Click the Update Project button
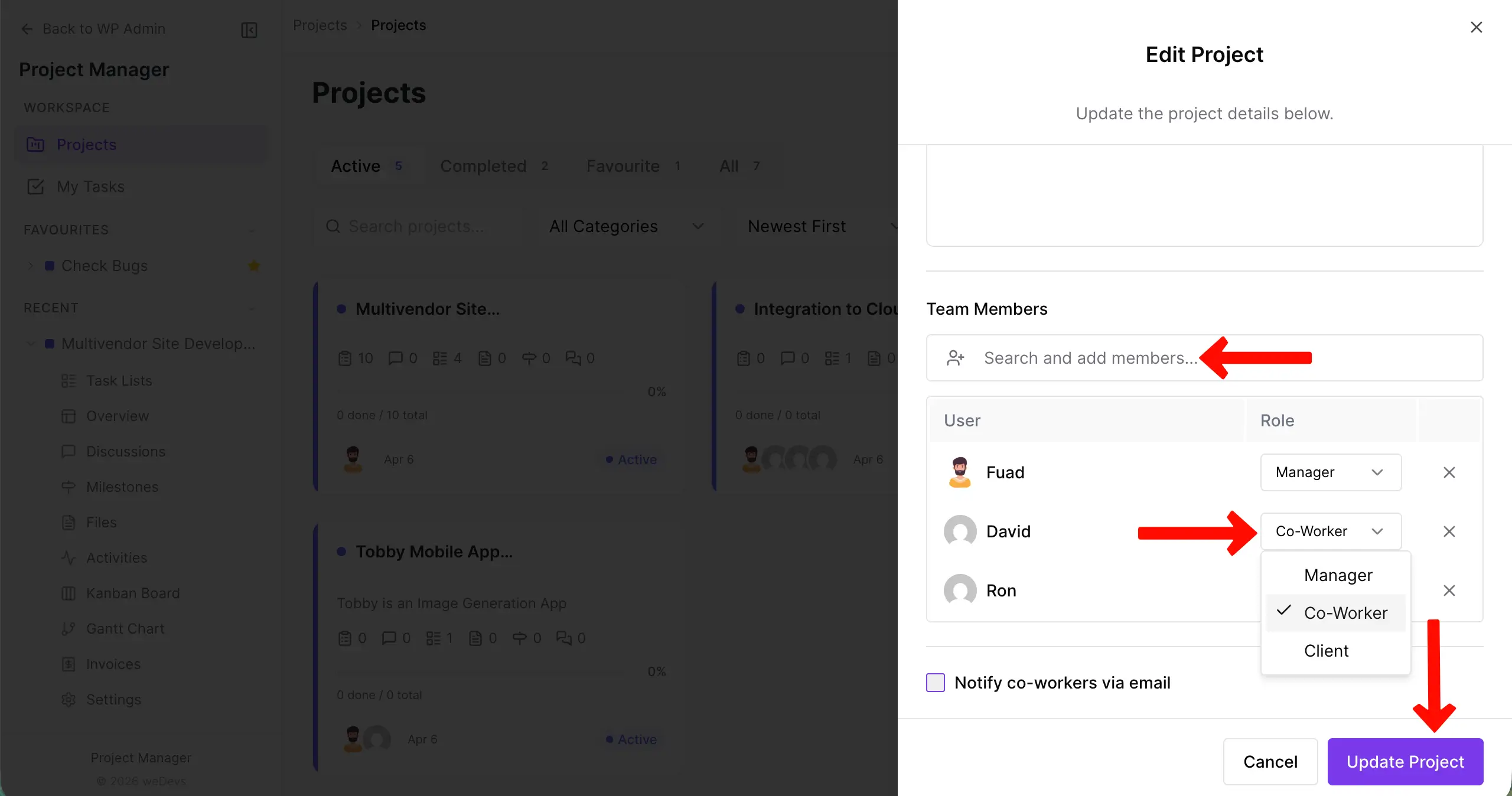Viewport: 1512px width, 796px height. point(1405,762)
